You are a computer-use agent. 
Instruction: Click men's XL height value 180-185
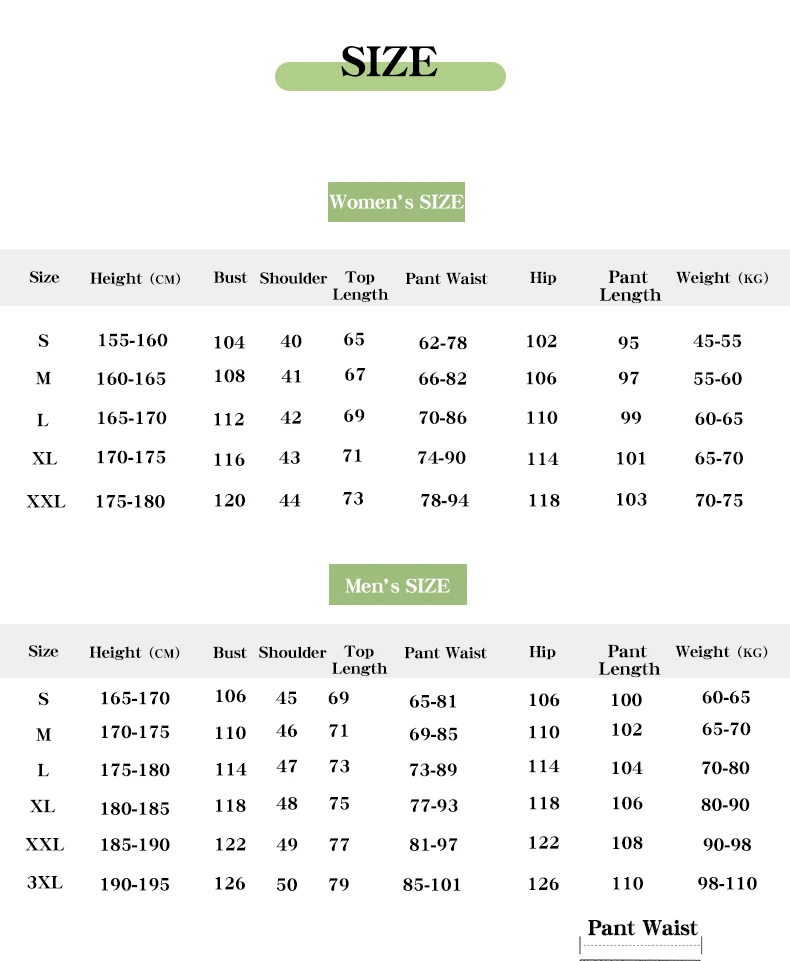(135, 808)
